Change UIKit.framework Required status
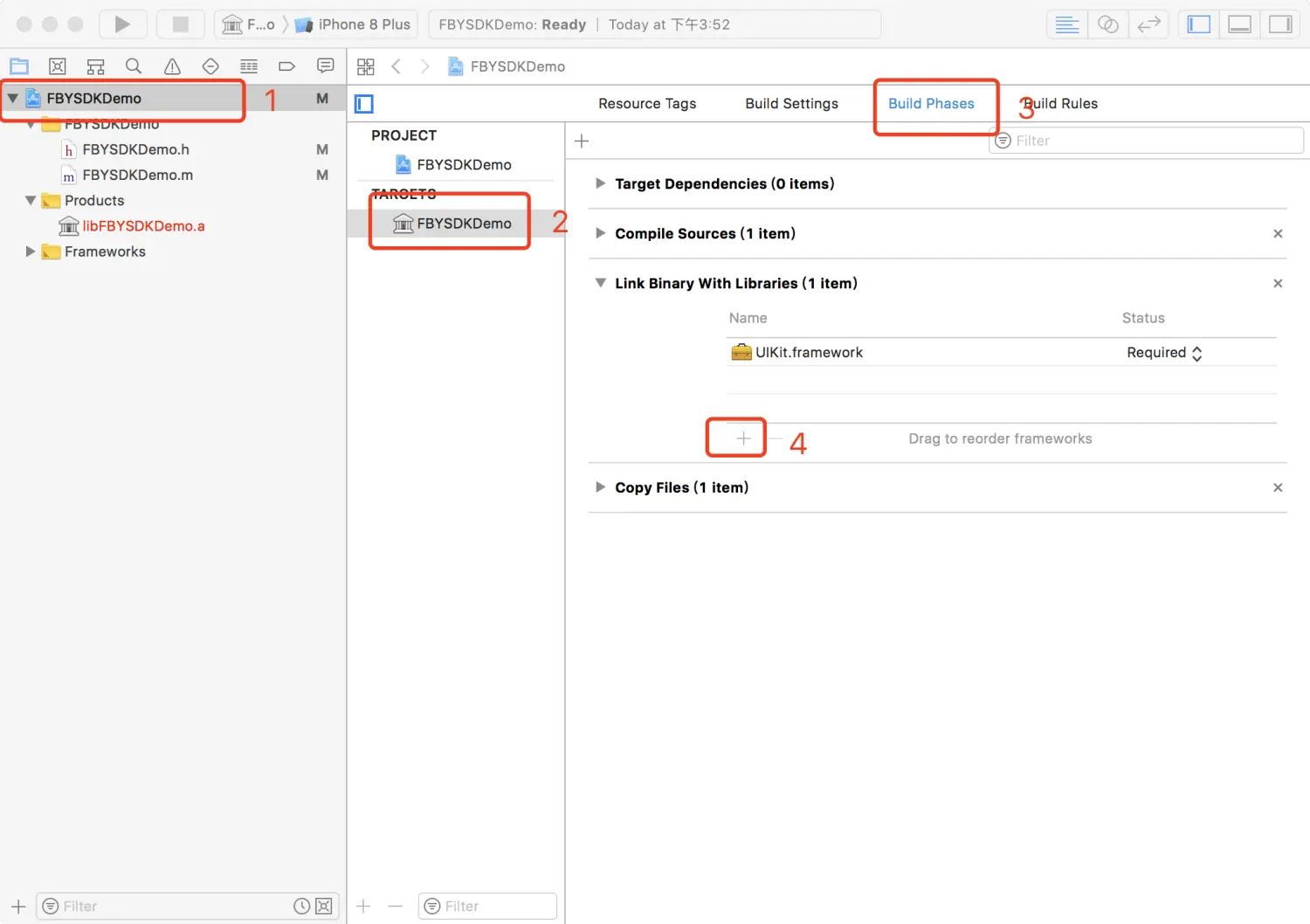Screen dimensions: 1310x924 (x=1164, y=353)
